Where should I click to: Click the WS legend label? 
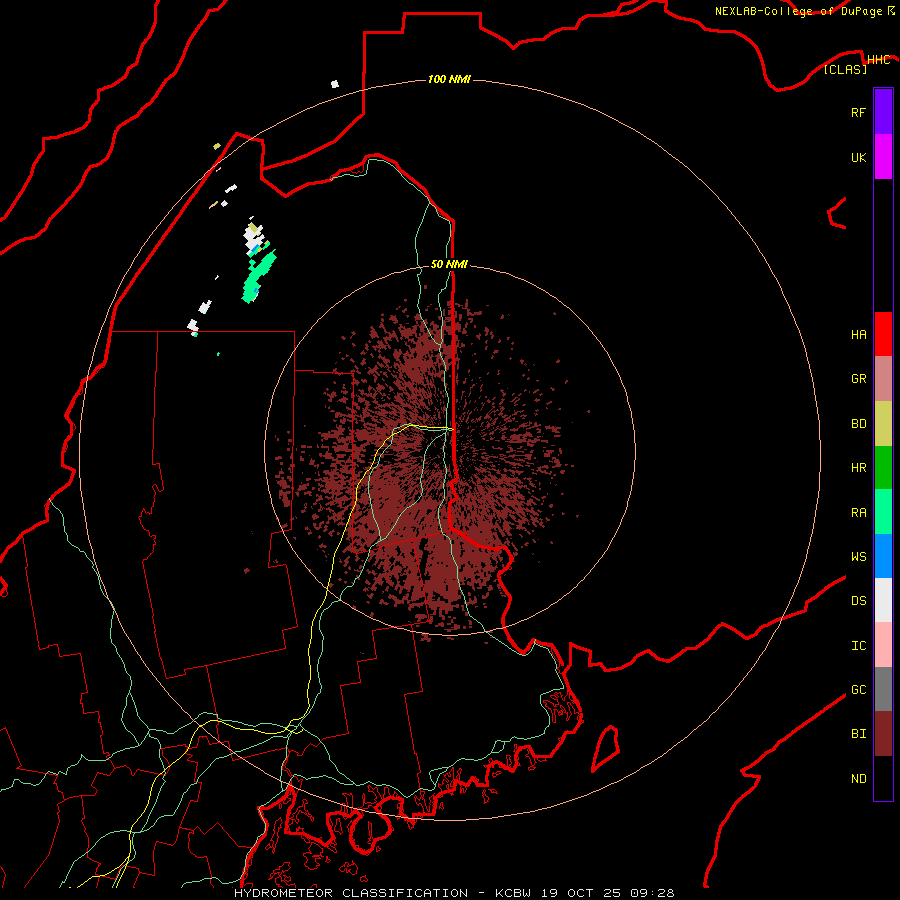pyautogui.click(x=858, y=557)
